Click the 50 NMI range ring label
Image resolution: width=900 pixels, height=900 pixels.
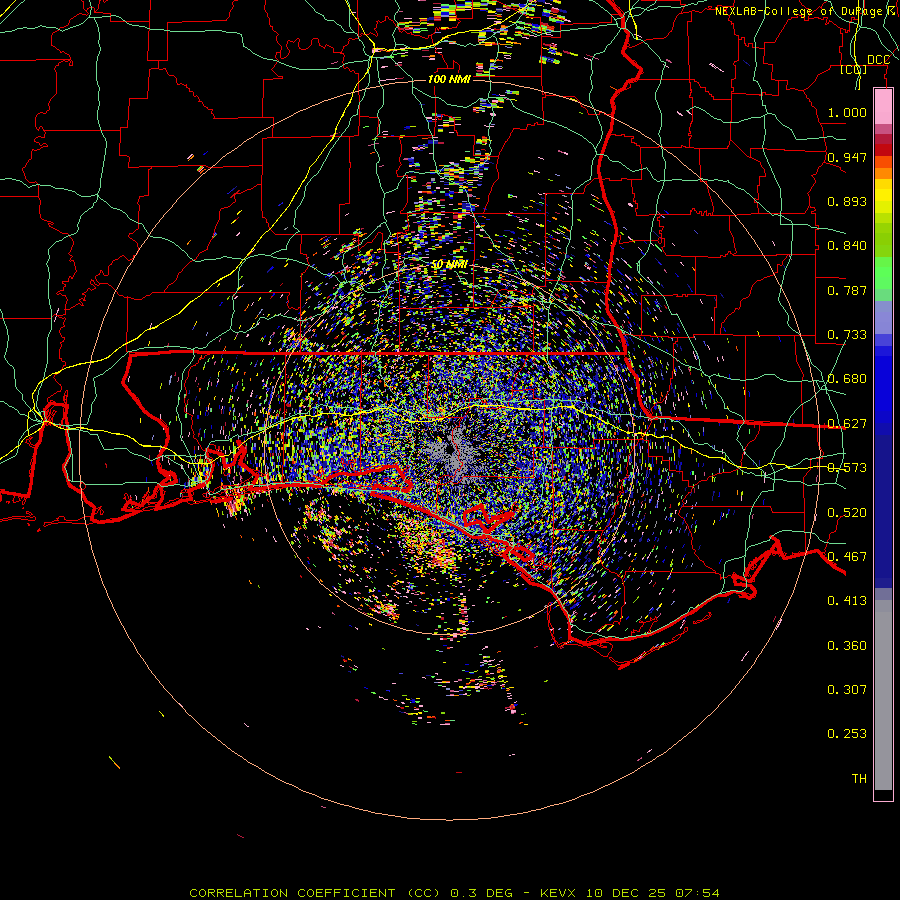click(449, 265)
